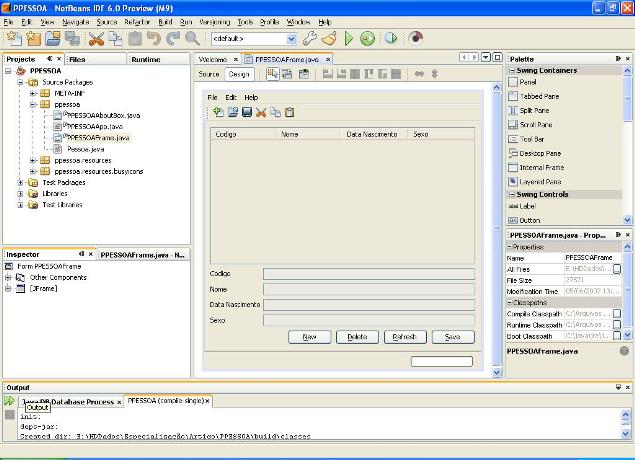Expand the Test Packages tree node
Image resolution: width=635 pixels, height=460 pixels.
tap(21, 183)
